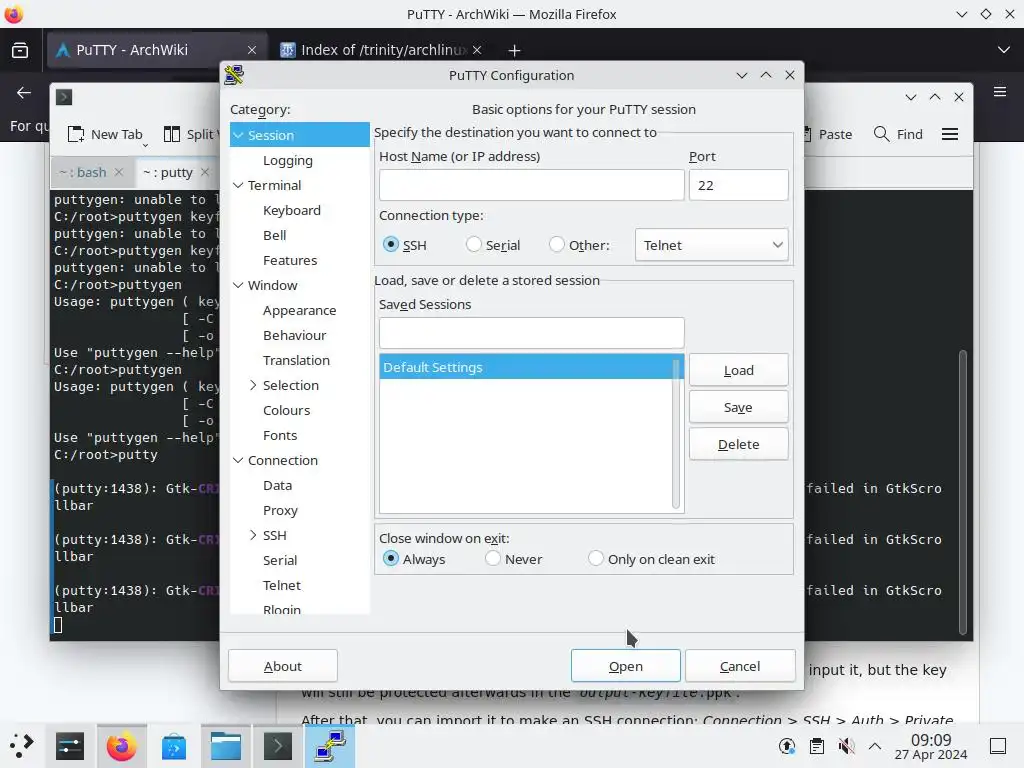Click the muted volume tray icon
The width and height of the screenshot is (1024, 768).
click(846, 746)
